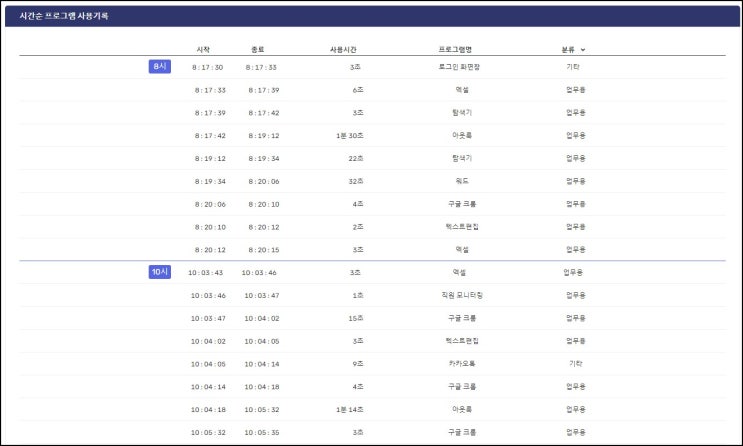This screenshot has height=446, width=743.
Task: Select 엑셀 in the row starting 8:20:12
Action: coord(462,249)
